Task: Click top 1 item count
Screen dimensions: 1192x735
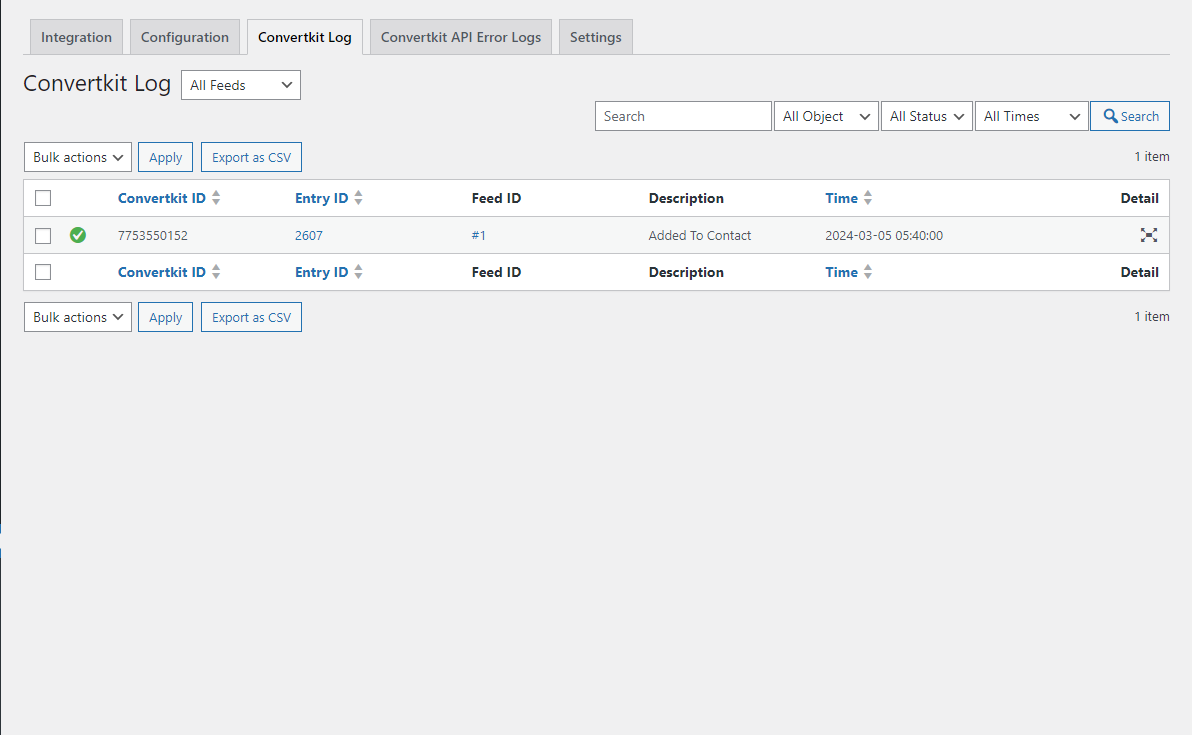Action: tap(1152, 157)
